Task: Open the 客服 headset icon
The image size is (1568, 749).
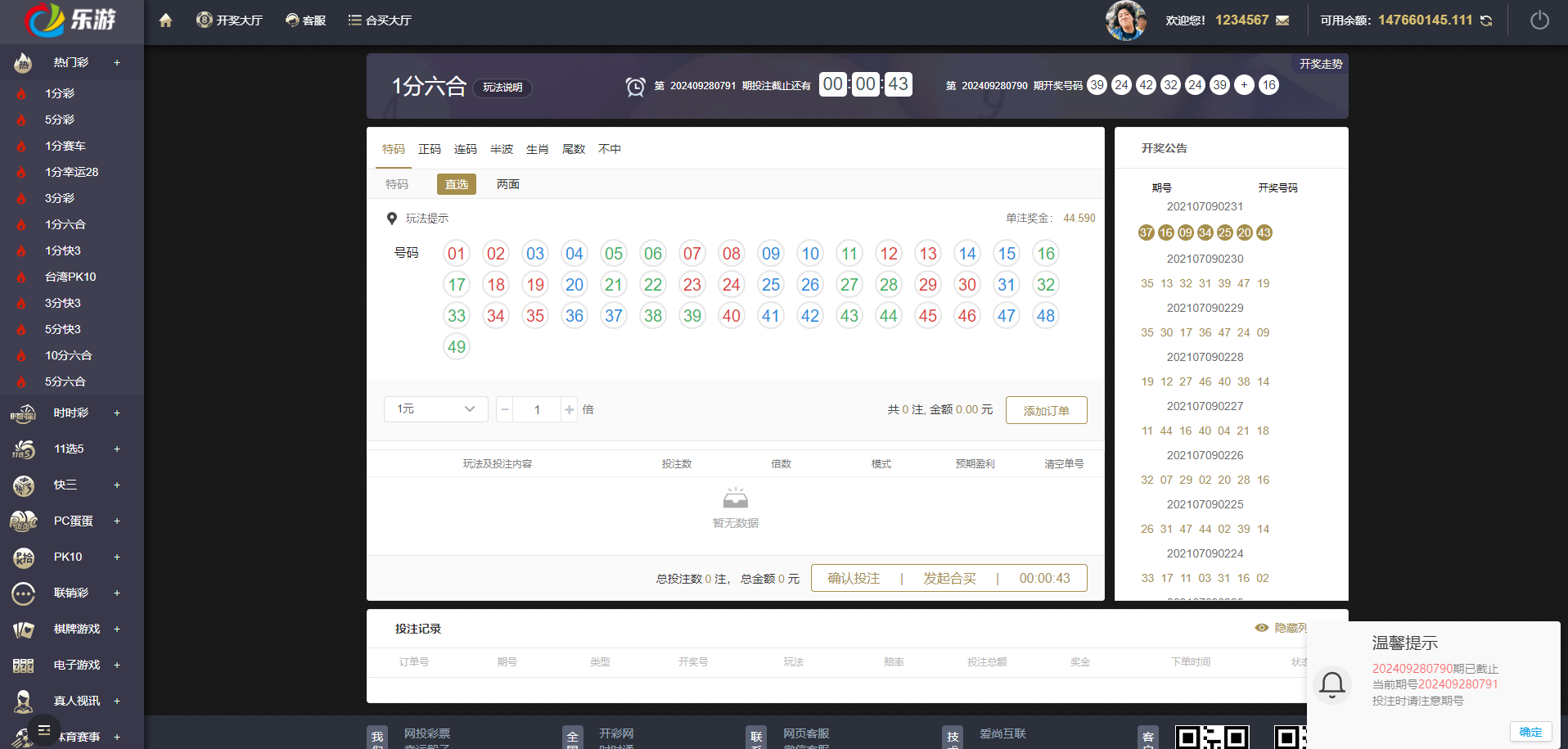Action: 291,20
